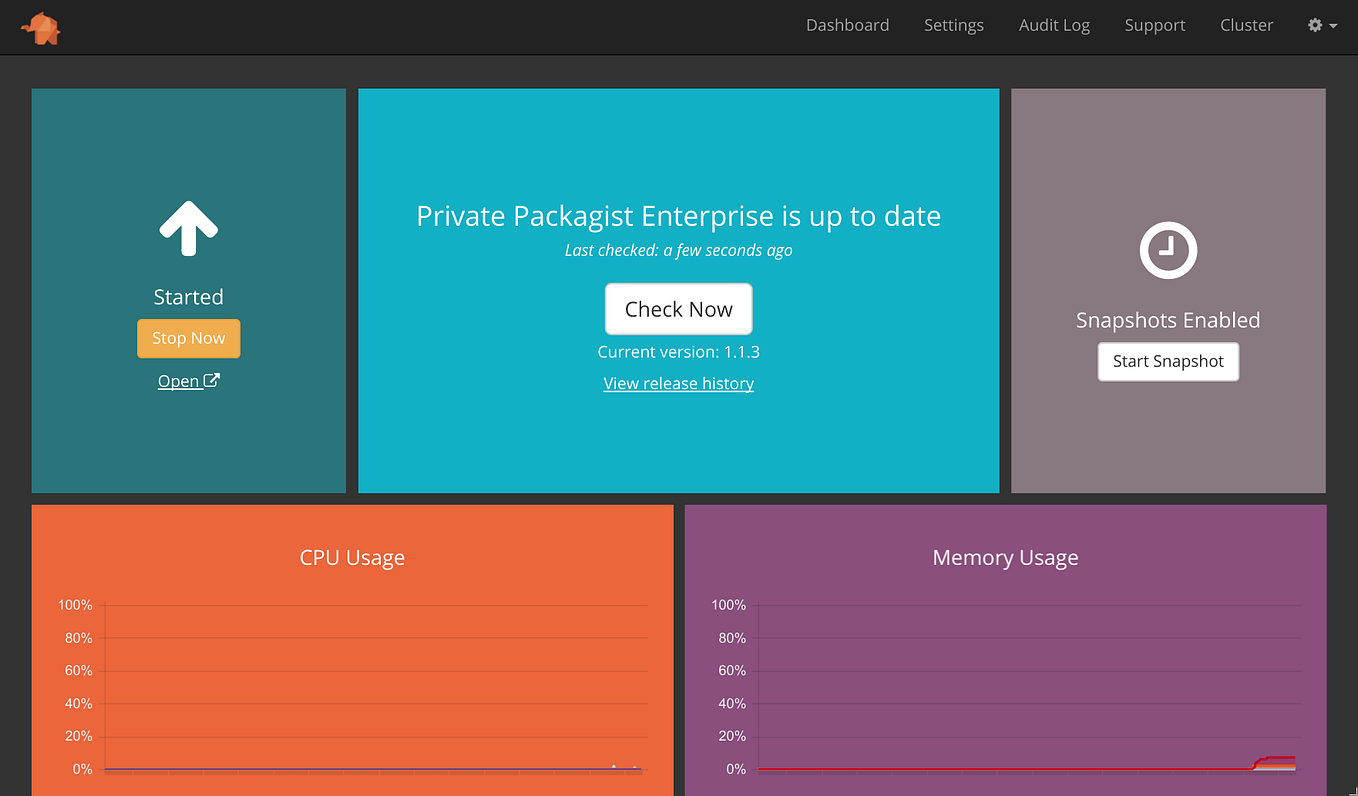This screenshot has width=1358, height=796.
Task: Click the gear icon in the top bar
Action: point(1315,25)
